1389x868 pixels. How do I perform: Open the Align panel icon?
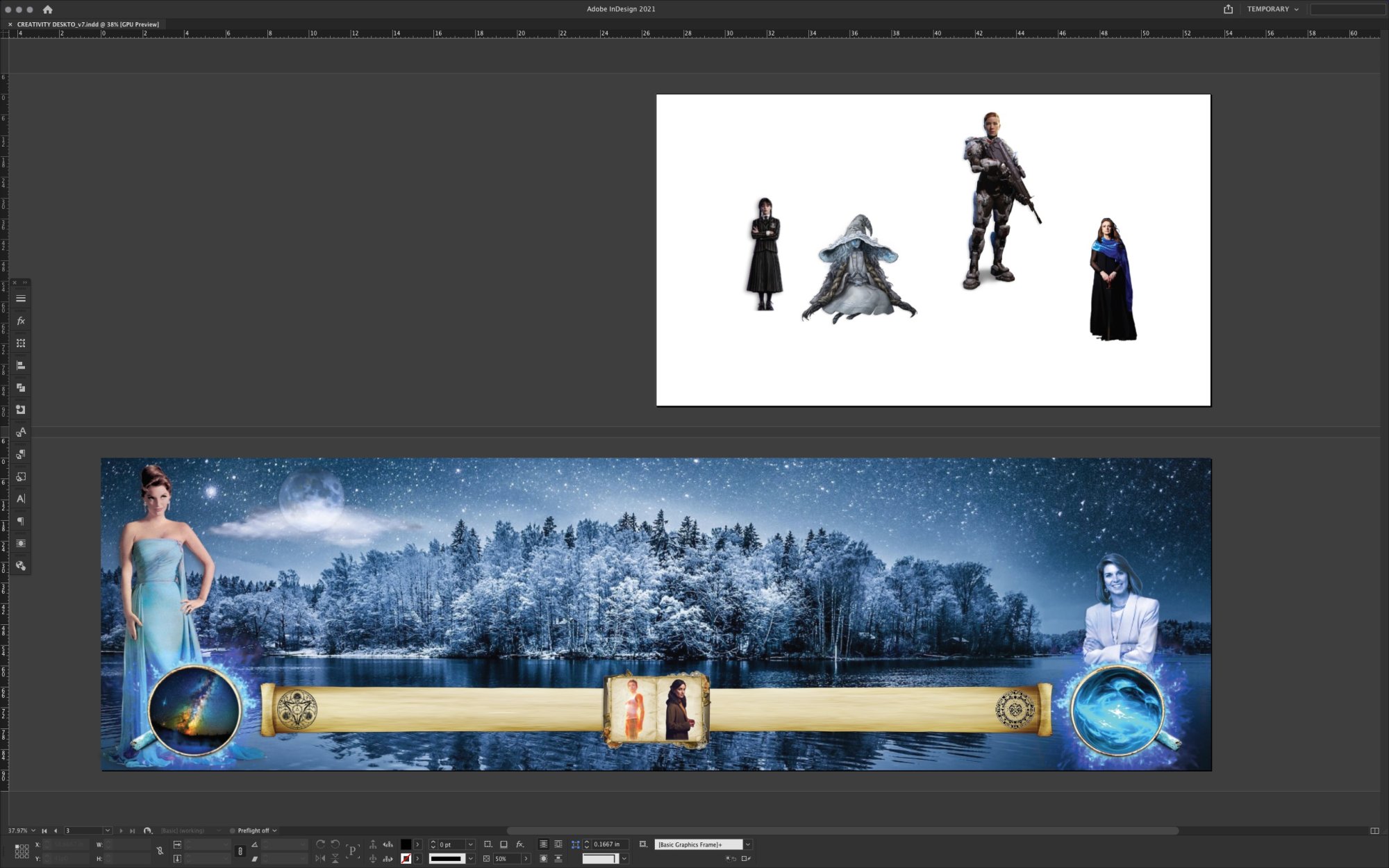[21, 365]
